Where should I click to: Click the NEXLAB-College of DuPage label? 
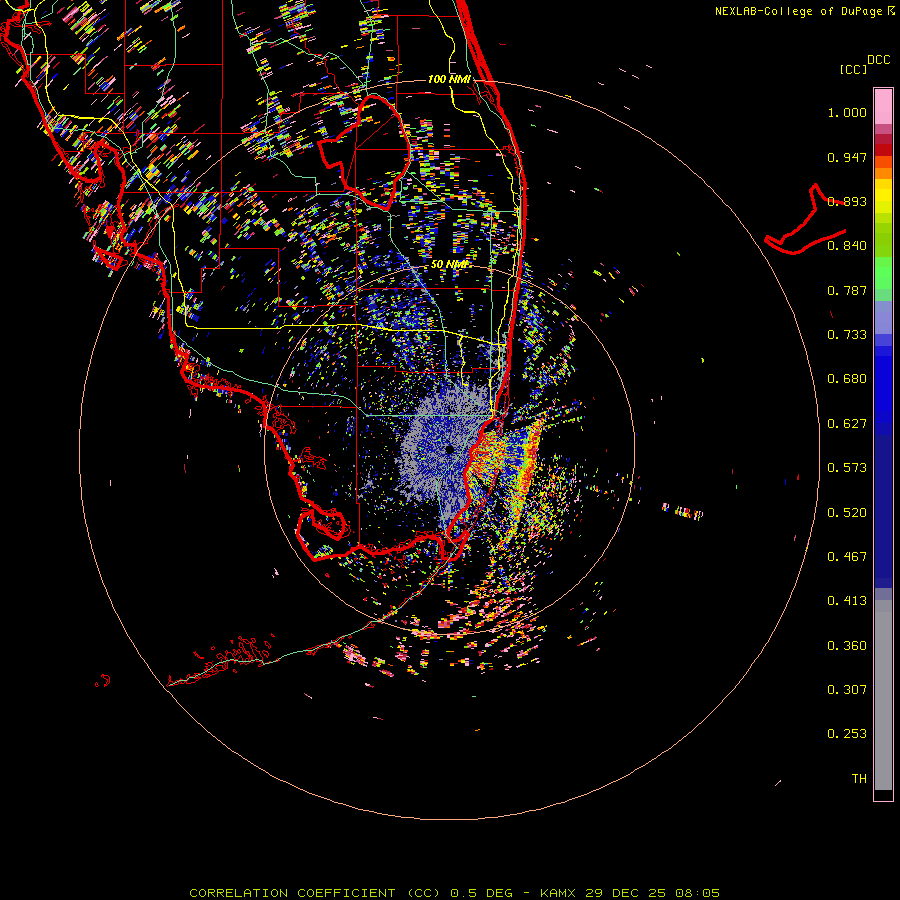805,11
